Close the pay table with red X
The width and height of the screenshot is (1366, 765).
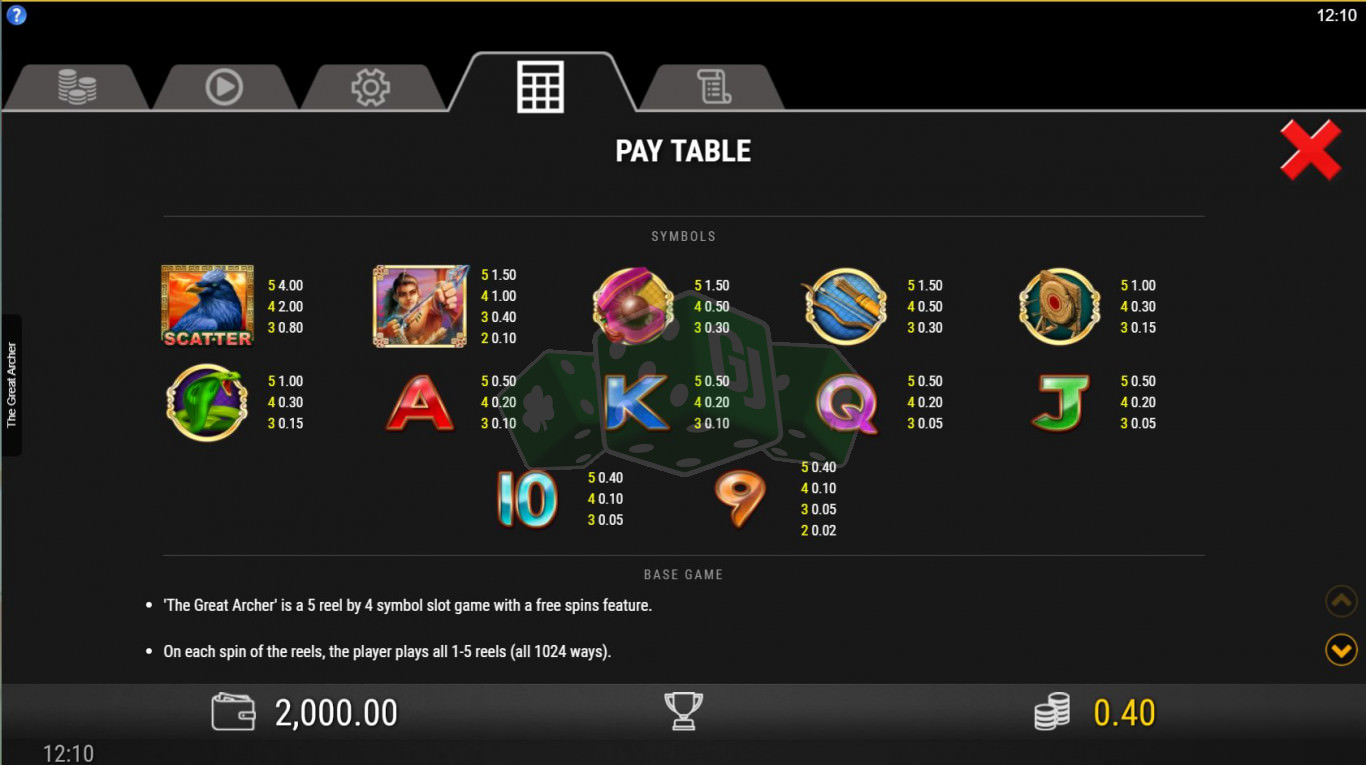(x=1310, y=150)
